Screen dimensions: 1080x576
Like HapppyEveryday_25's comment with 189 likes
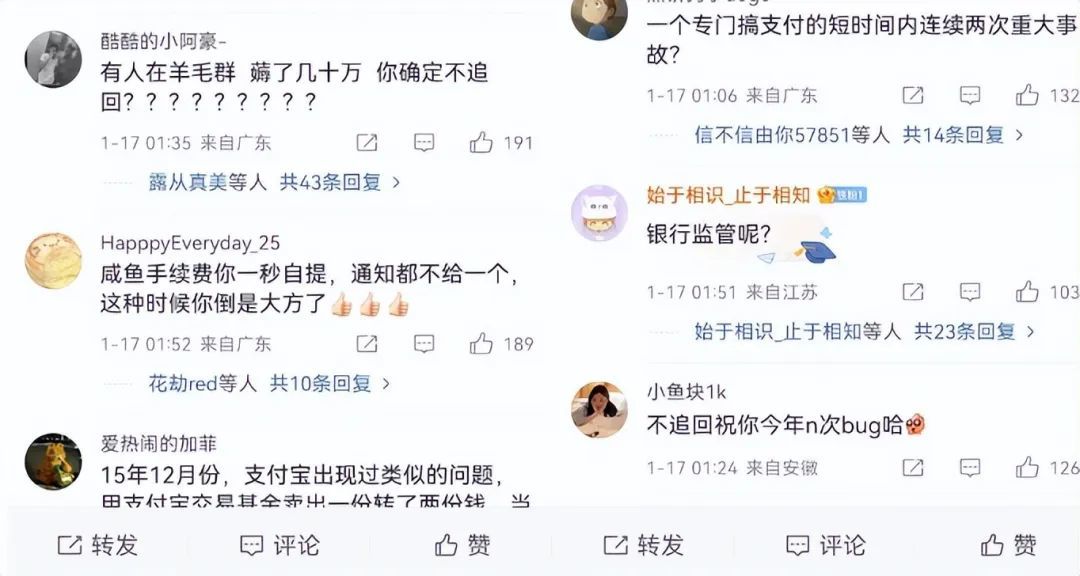(x=481, y=343)
